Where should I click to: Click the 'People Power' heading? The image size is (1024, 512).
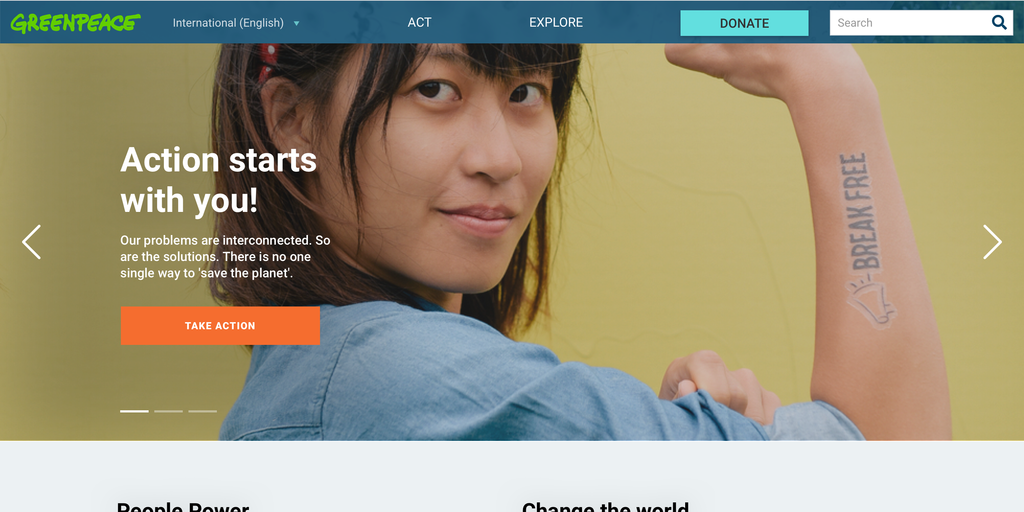coord(183,508)
